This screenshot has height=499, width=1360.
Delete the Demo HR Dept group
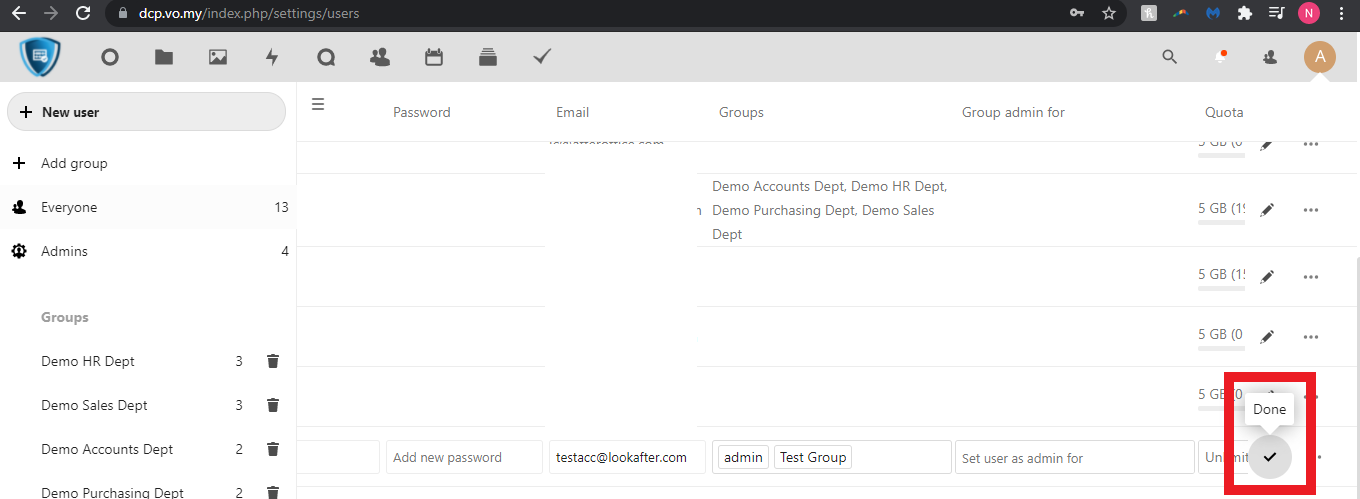273,361
